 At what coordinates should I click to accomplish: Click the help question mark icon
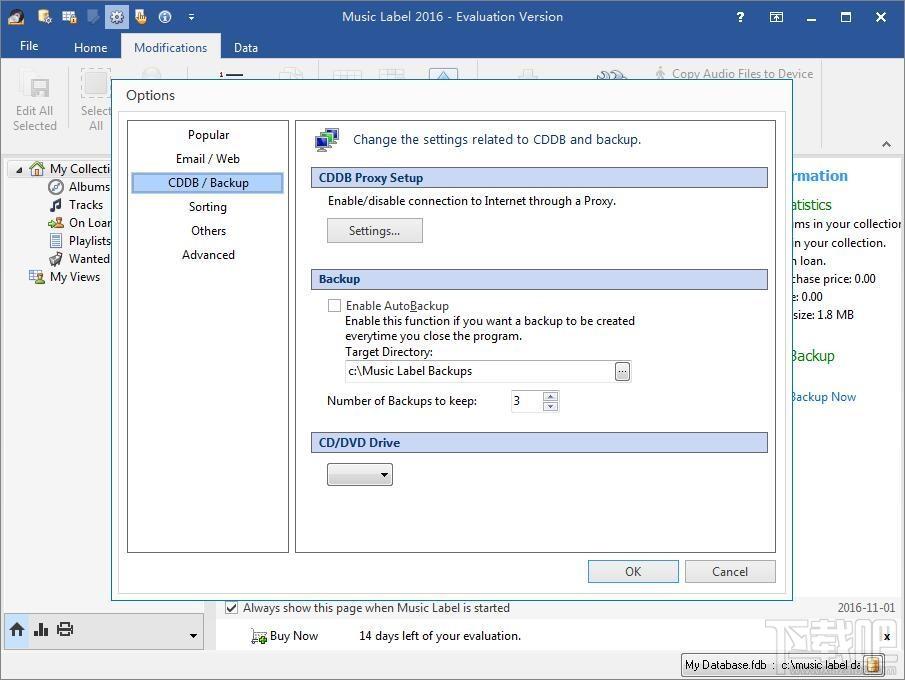pos(740,17)
